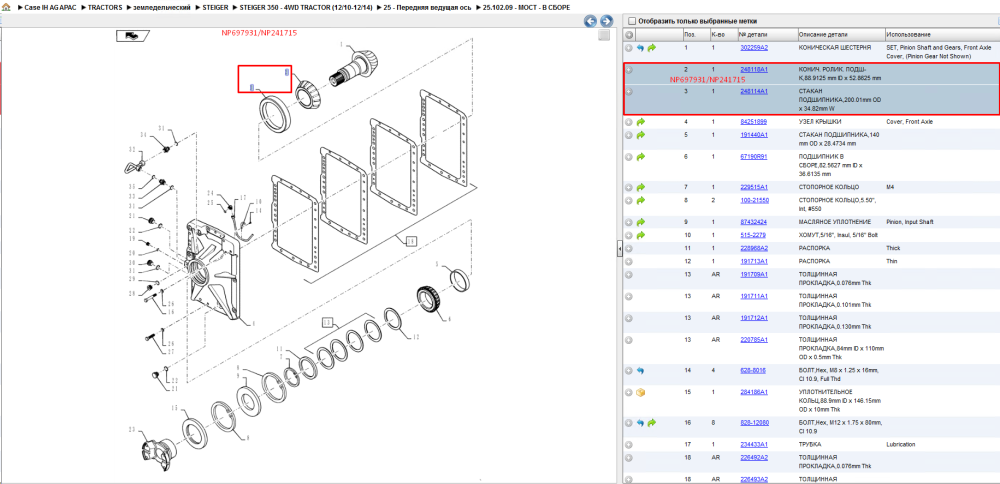Toggle 'Отобразить только выбранные метки' checkbox
Screen dimensions: 1000x484
[x=632, y=21]
